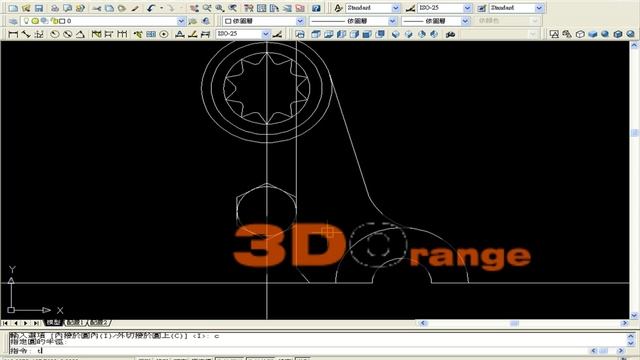The width and height of the screenshot is (640, 360).
Task: Select the Continue Dimension tool
Action: (x=122, y=34)
